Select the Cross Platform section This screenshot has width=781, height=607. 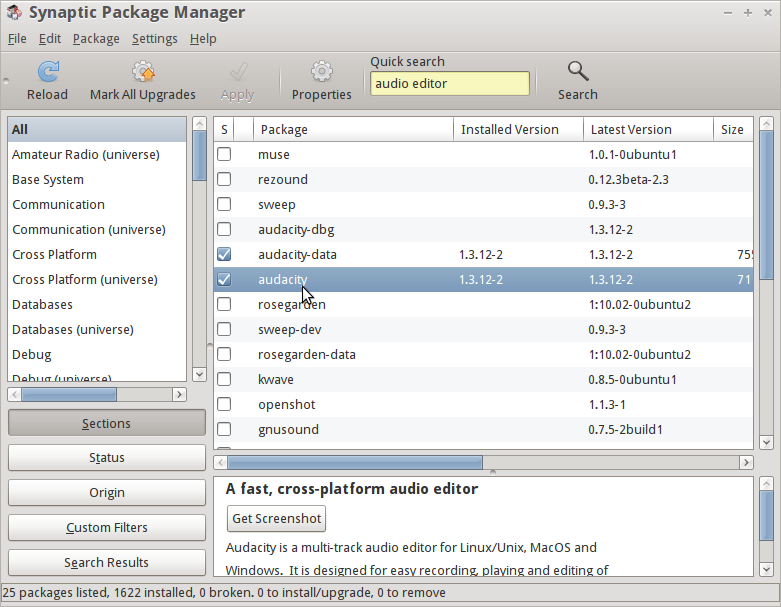[x=97, y=254]
